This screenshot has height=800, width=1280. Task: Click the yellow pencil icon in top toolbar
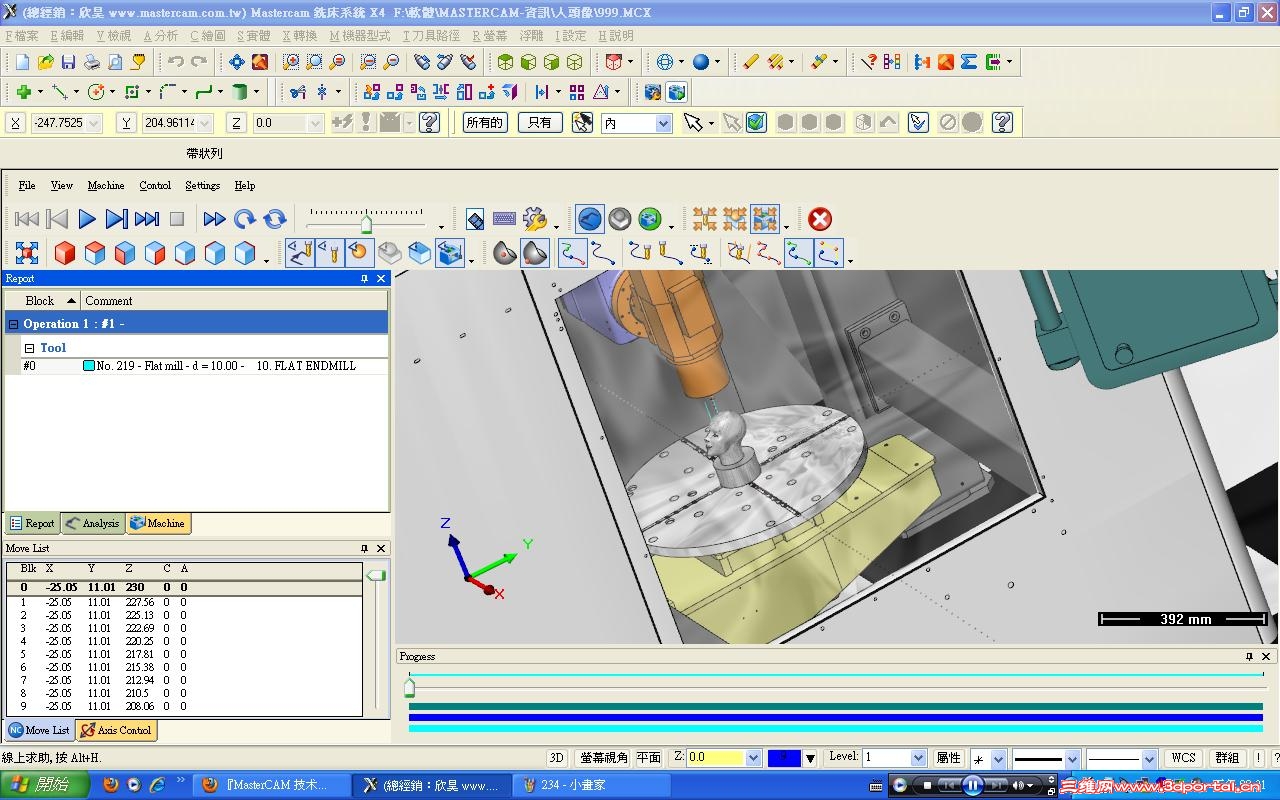tap(751, 62)
